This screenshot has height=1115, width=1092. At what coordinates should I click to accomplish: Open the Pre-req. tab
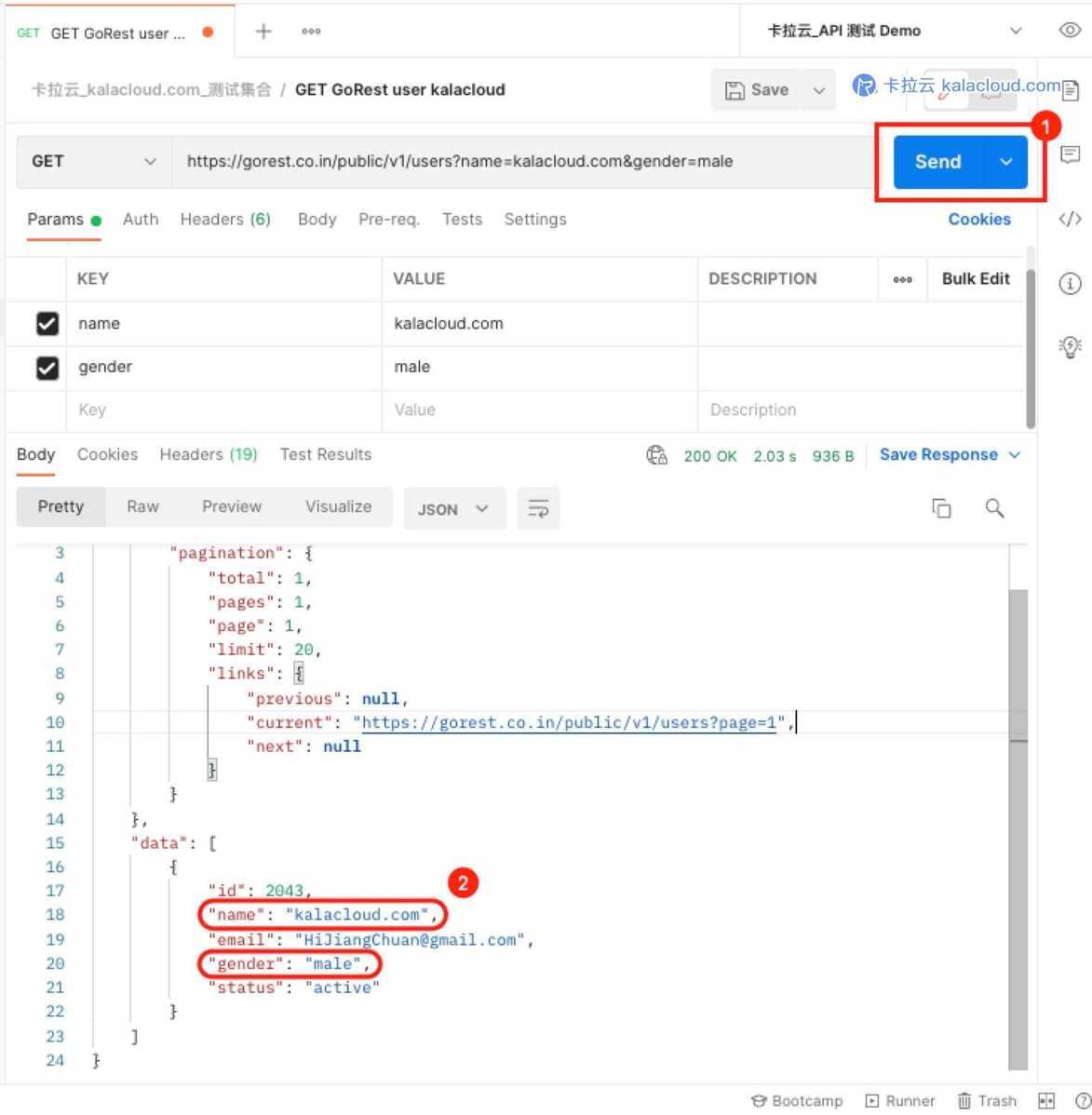(388, 220)
